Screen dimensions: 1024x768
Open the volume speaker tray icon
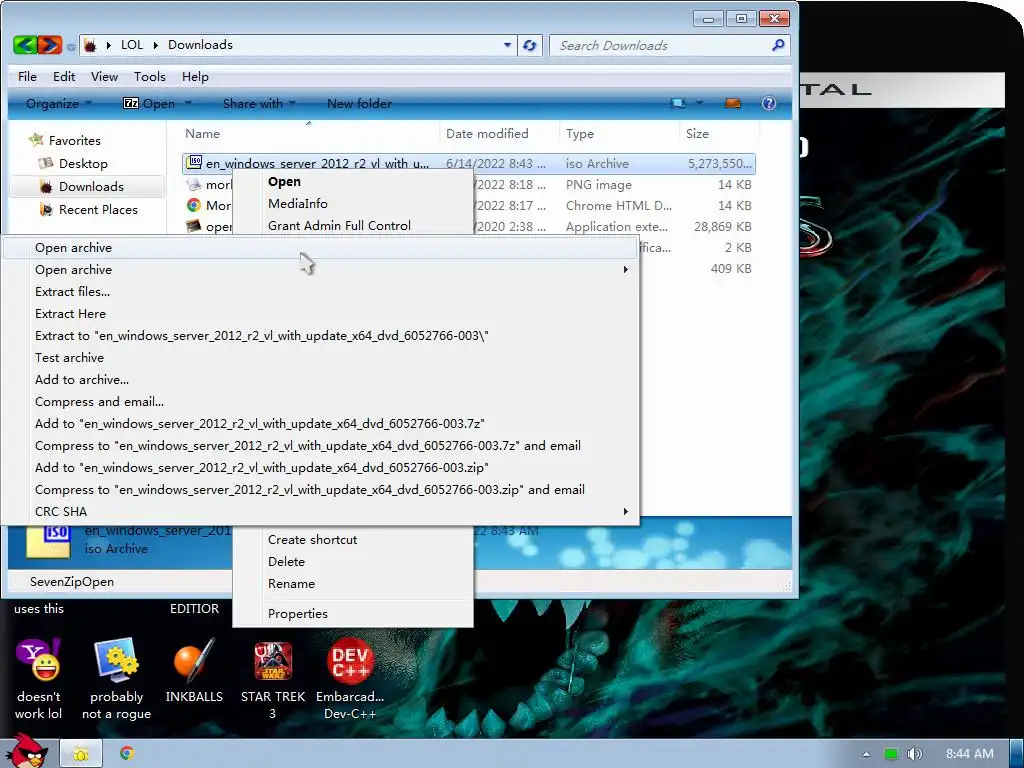(x=914, y=754)
